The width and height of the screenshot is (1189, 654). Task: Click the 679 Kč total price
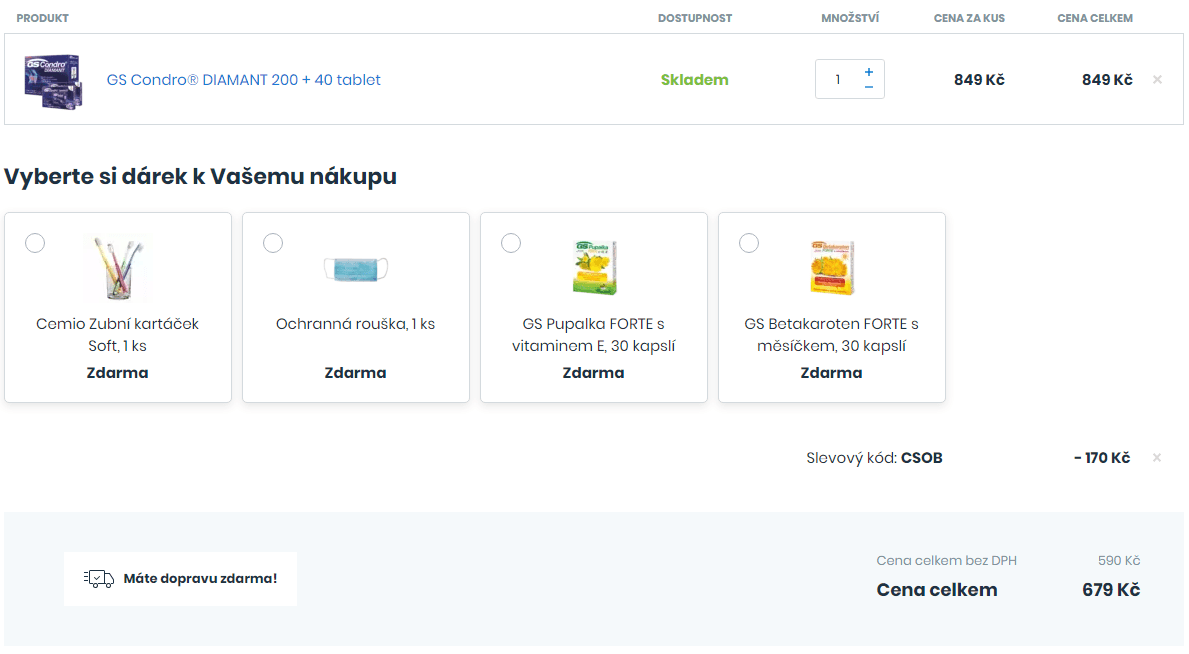pyautogui.click(x=1111, y=590)
